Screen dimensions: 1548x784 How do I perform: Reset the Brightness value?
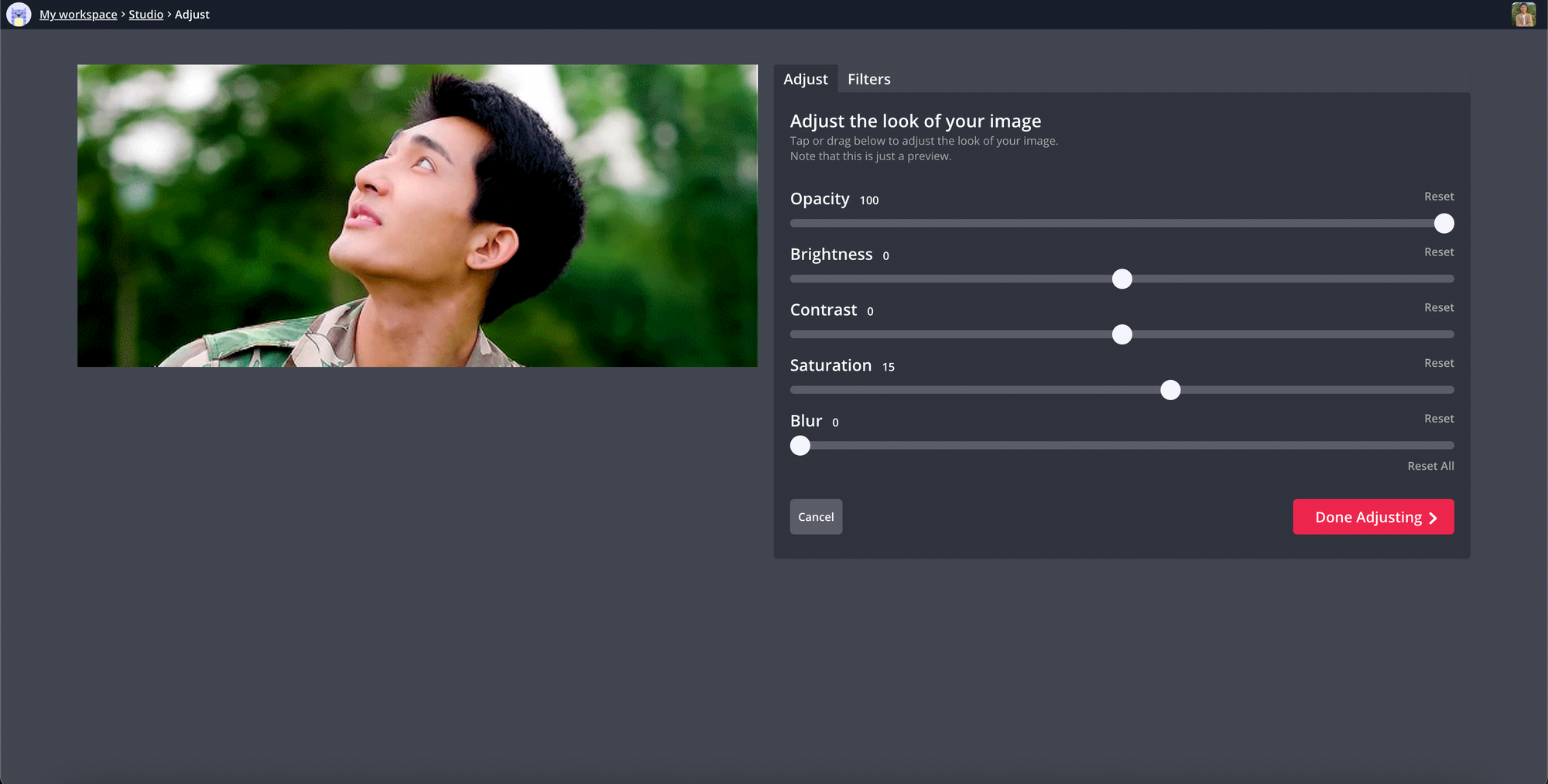click(x=1438, y=252)
